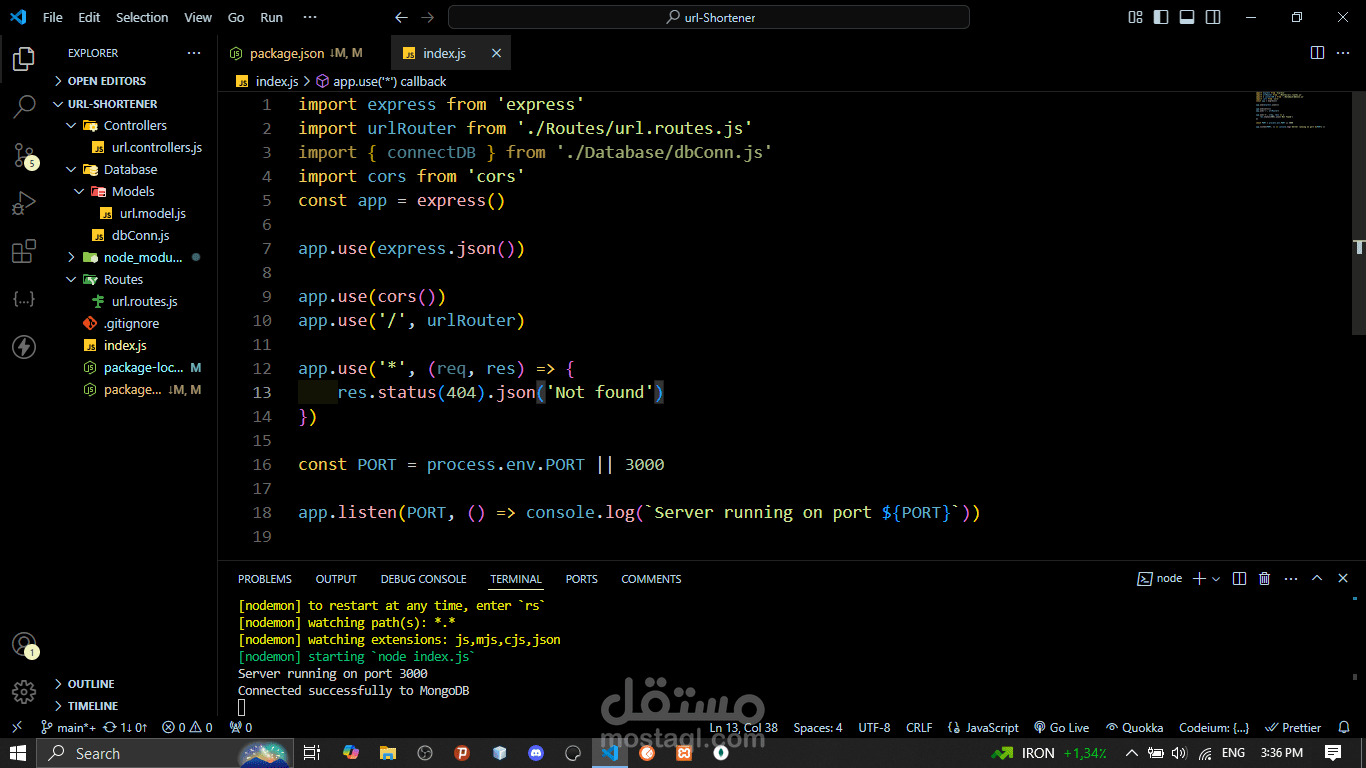This screenshot has width=1366, height=768.
Task: Toggle Codeium in the status bar
Action: [x=1213, y=727]
